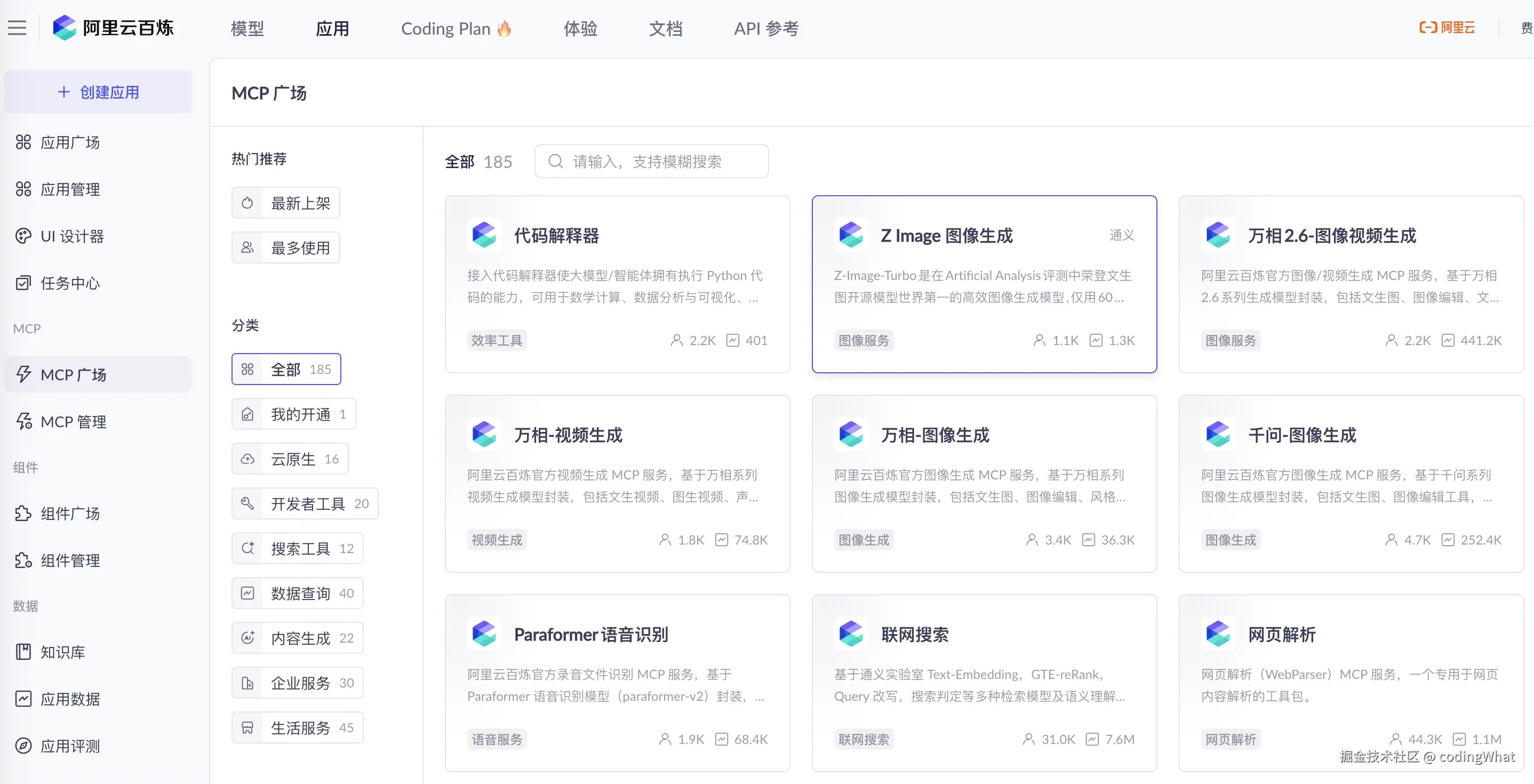This screenshot has width=1534, height=784.
Task: Select the 云原生 category filter
Action: 290,459
